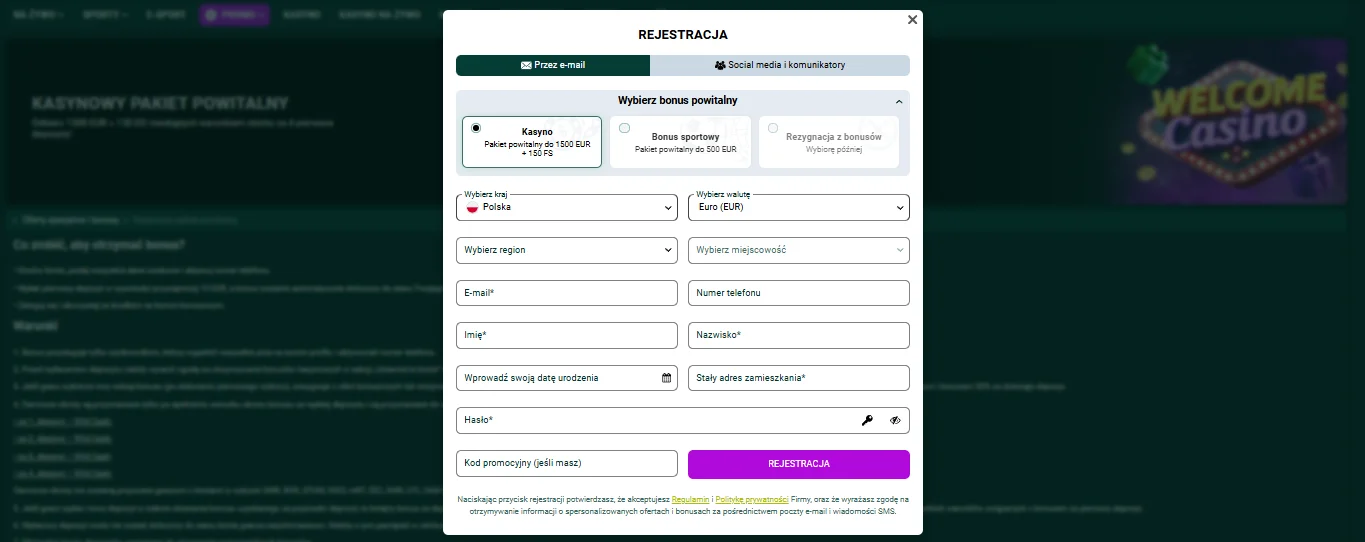
Task: Toggle password visibility with the eye icon
Action: pos(895,421)
